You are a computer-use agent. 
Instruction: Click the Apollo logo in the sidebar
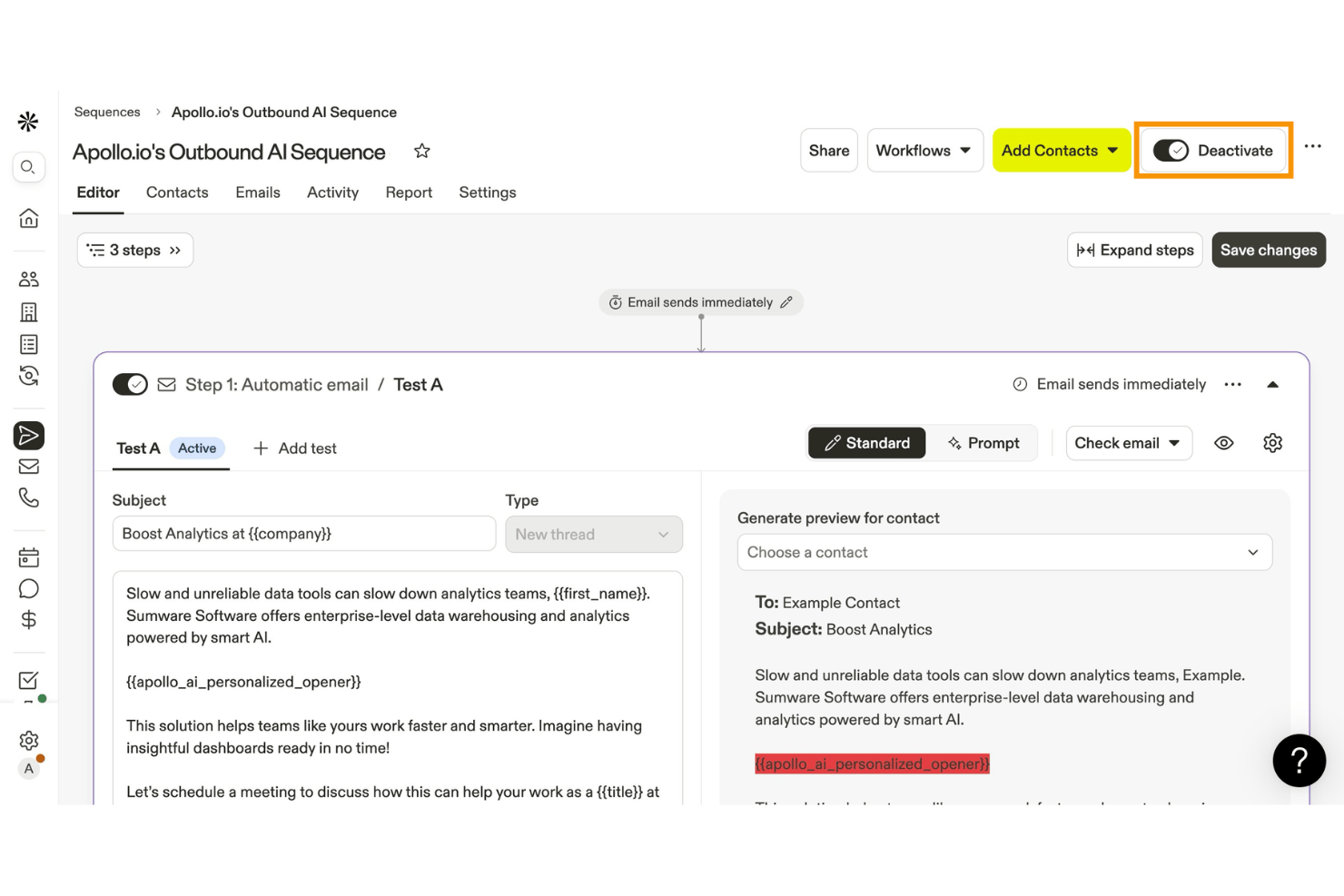click(28, 122)
